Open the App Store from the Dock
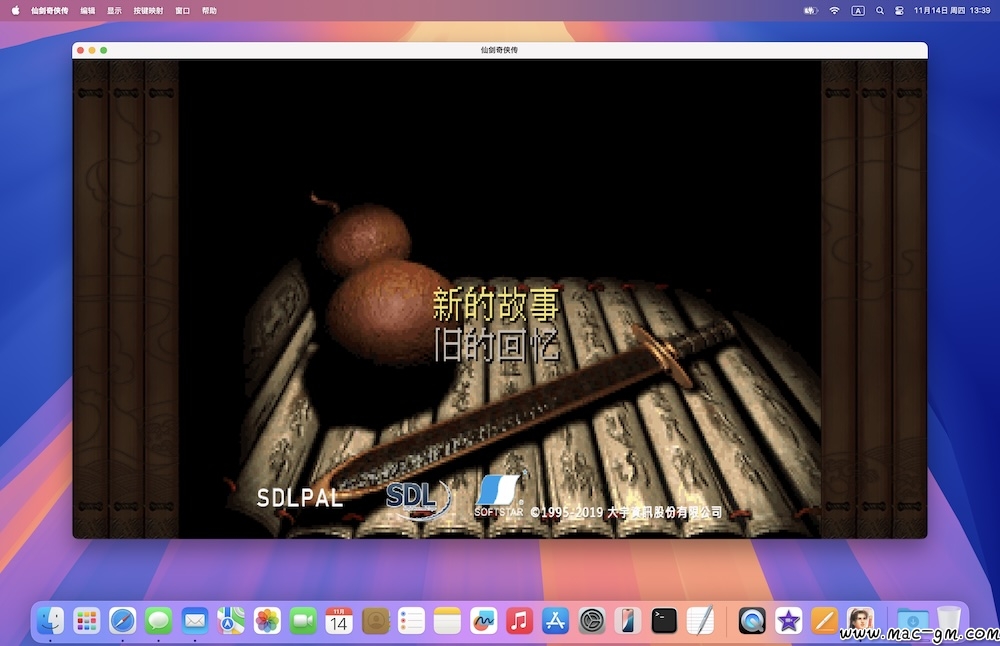 pos(555,620)
